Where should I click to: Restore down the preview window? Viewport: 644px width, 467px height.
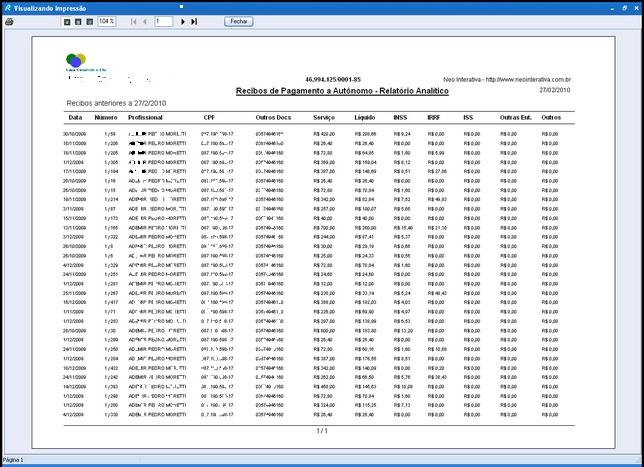[x=625, y=8]
